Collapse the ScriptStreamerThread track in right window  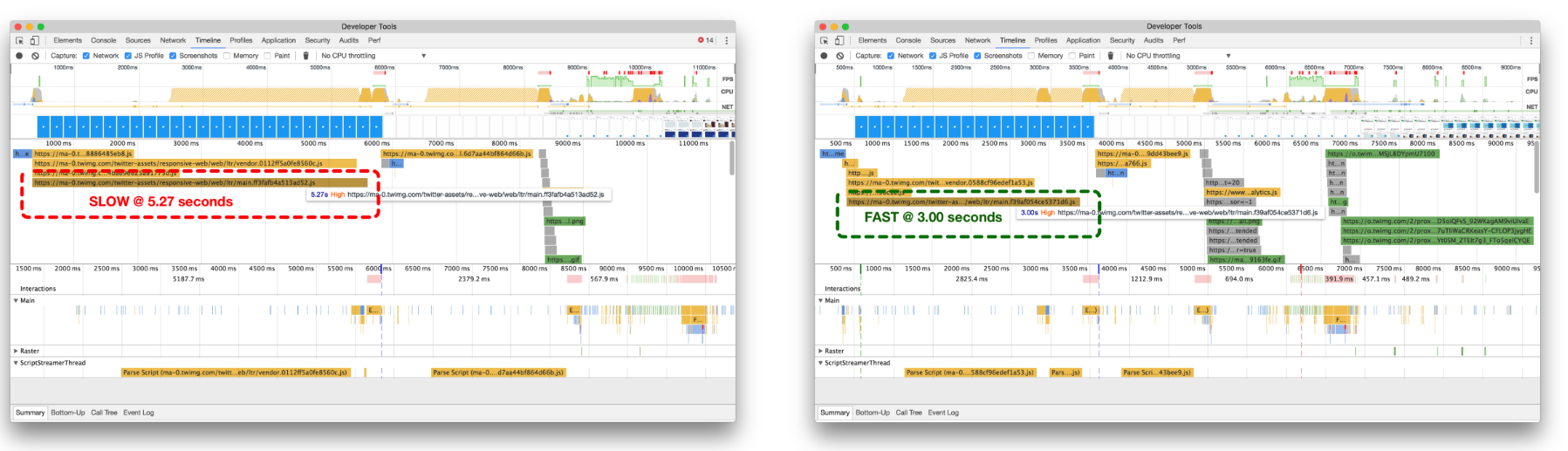click(x=820, y=363)
